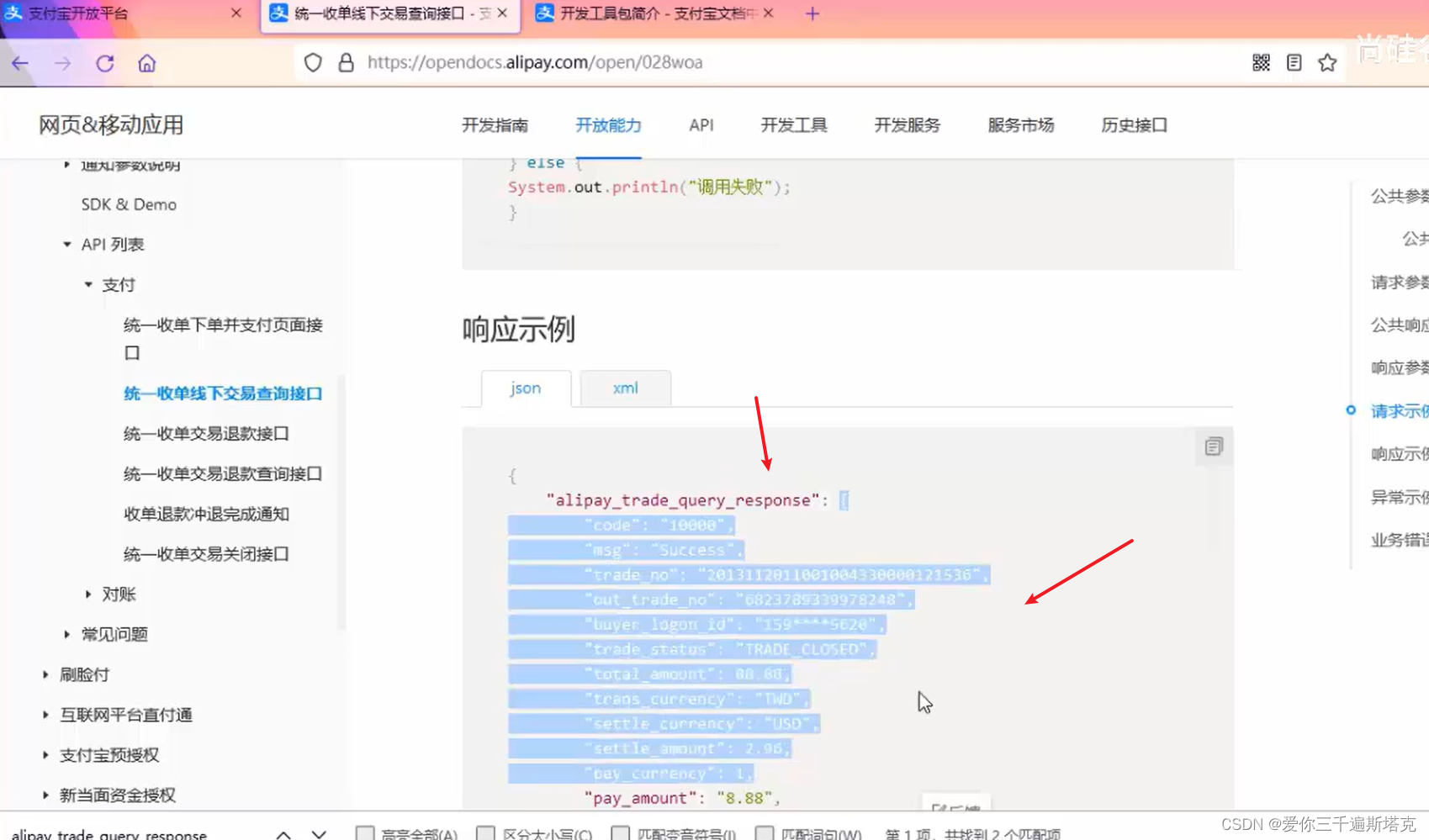Viewport: 1429px width, 840px height.
Task: Jump to previous find match arrow
Action: pyautogui.click(x=283, y=835)
